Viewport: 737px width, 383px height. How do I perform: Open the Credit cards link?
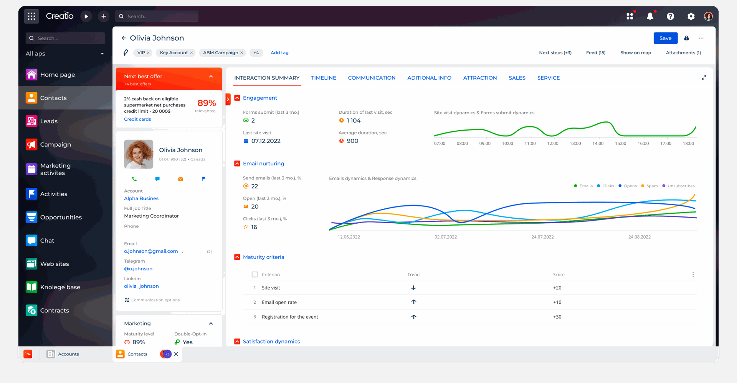[x=137, y=119]
